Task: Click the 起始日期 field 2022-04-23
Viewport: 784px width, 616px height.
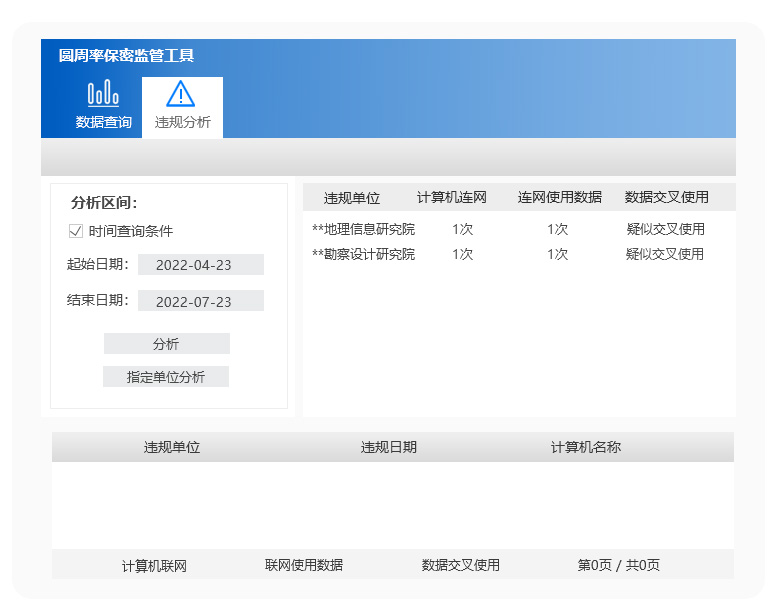Action: click(200, 264)
